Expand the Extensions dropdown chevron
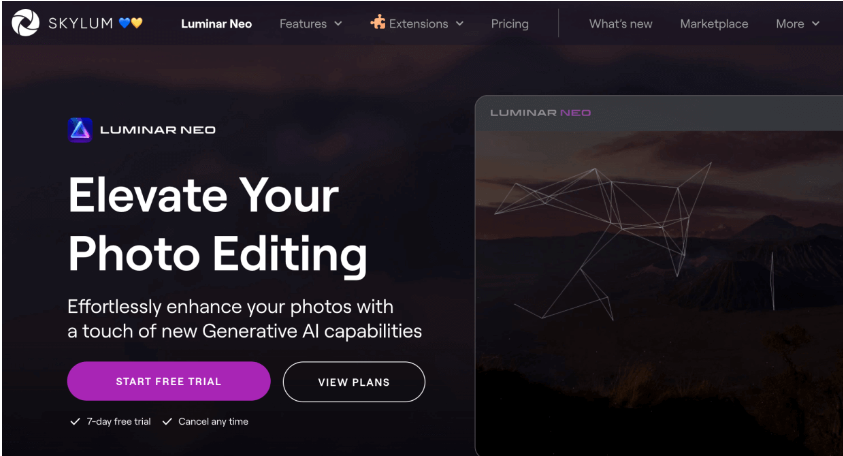The height and width of the screenshot is (456, 843). click(460, 24)
